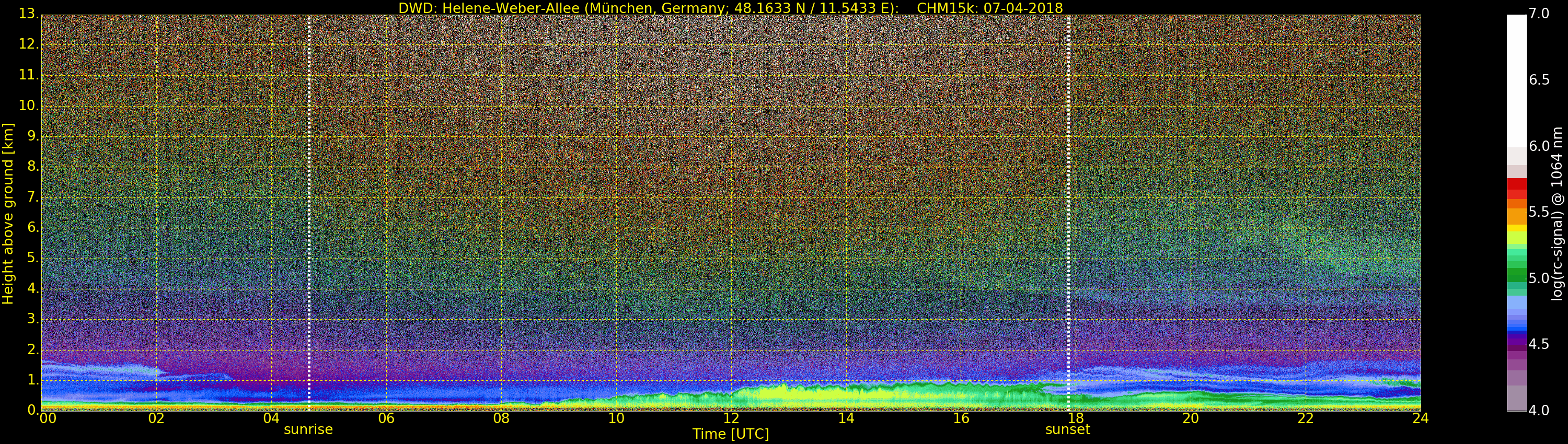Click the "04" time axis tick label
This screenshot has height=444, width=1568.
(x=271, y=418)
